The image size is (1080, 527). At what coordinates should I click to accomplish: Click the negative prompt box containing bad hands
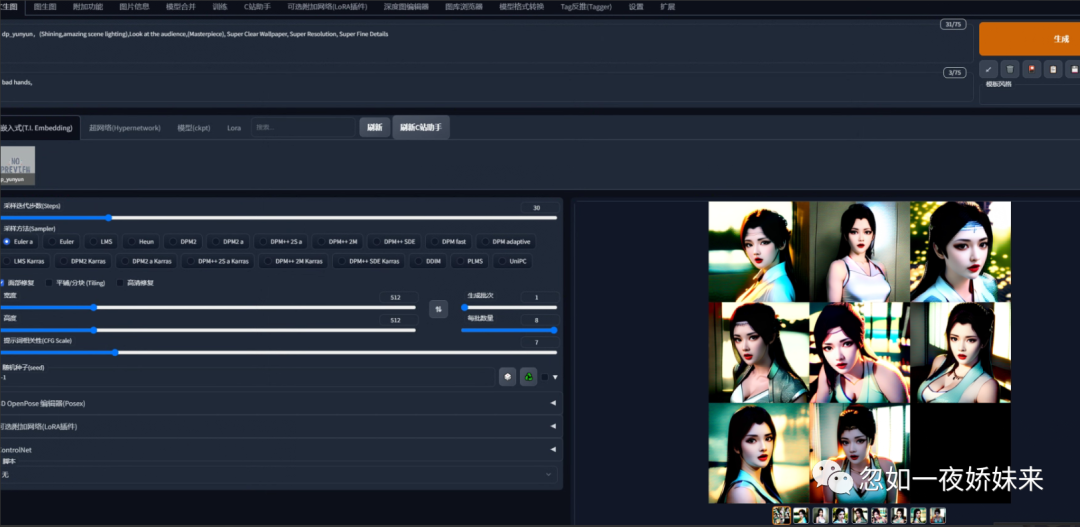[x=487, y=86]
